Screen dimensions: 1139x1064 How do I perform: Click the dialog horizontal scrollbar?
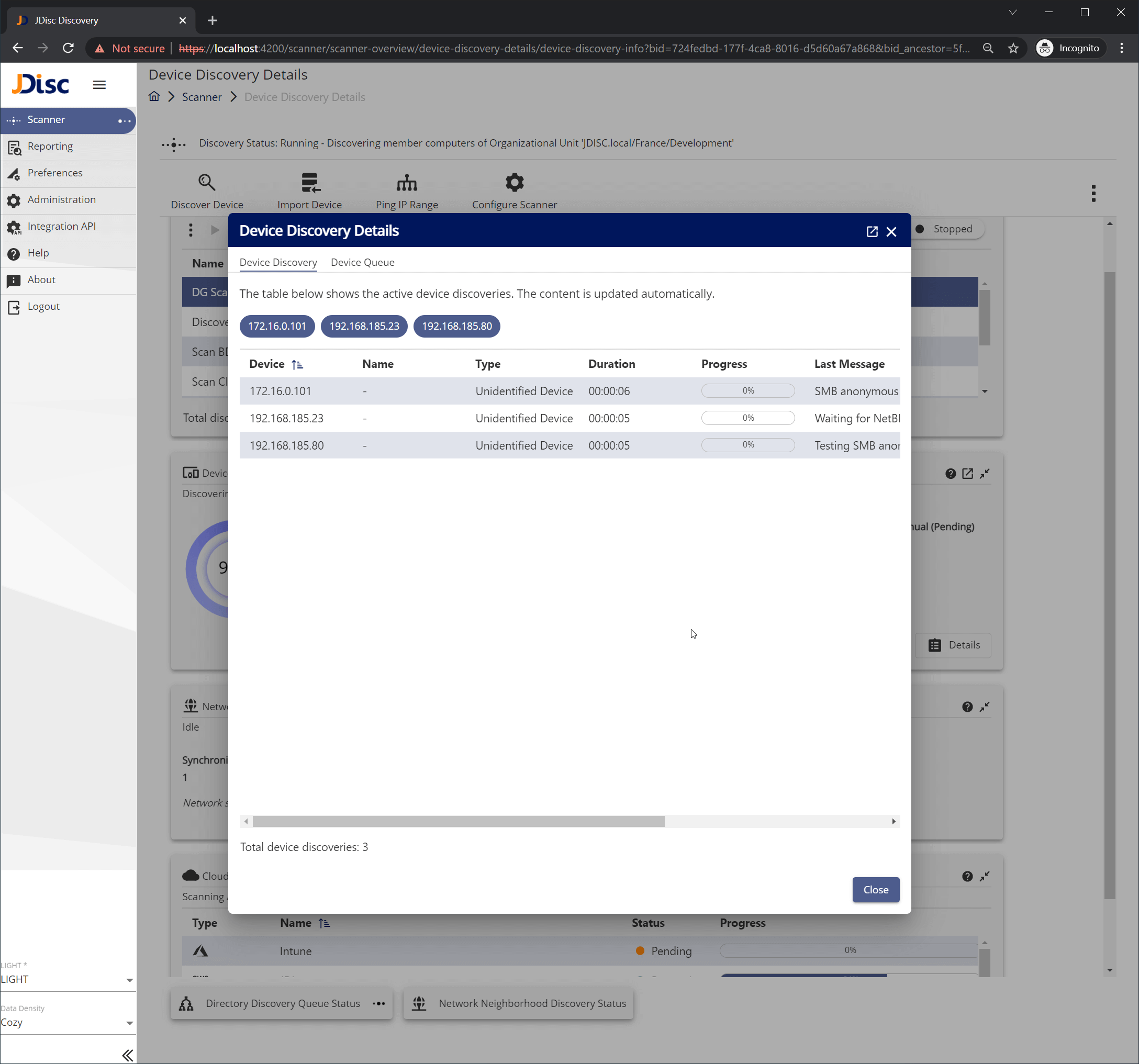459,821
